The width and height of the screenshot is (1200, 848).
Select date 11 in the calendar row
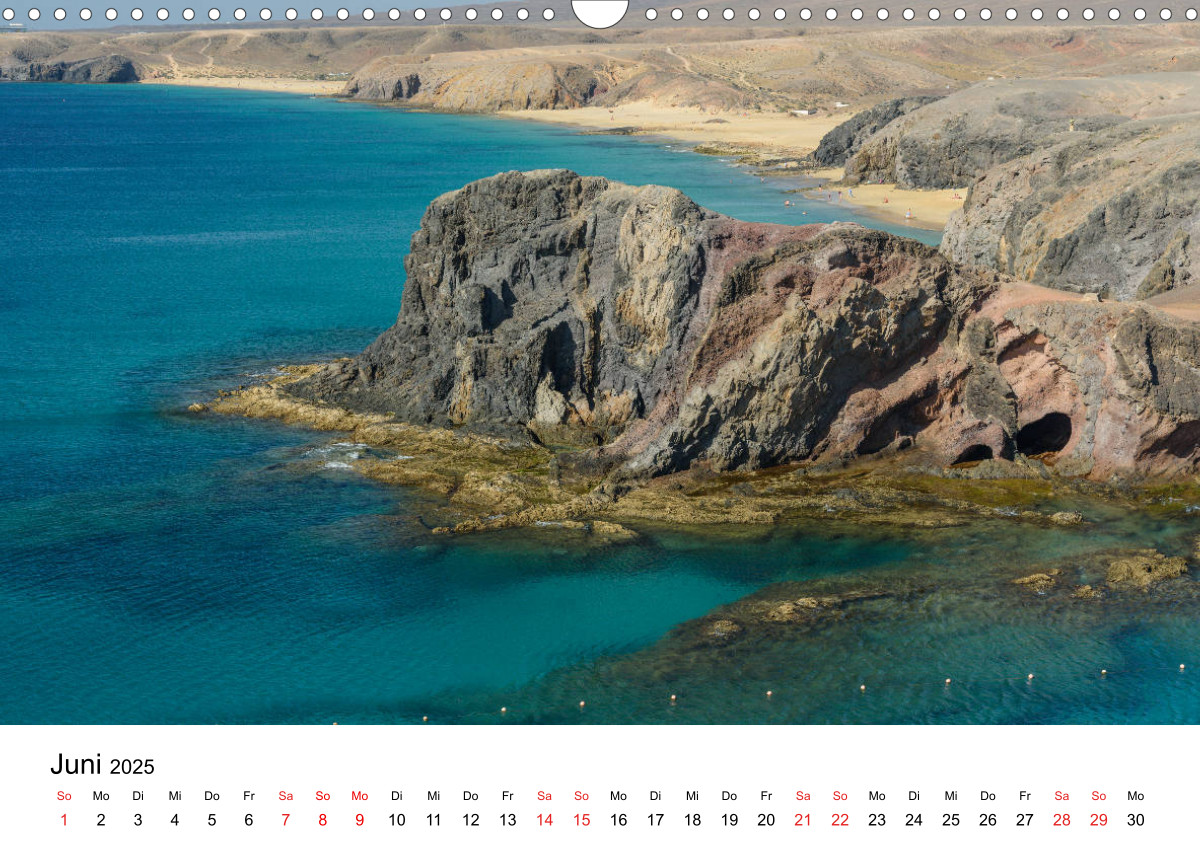point(434,820)
